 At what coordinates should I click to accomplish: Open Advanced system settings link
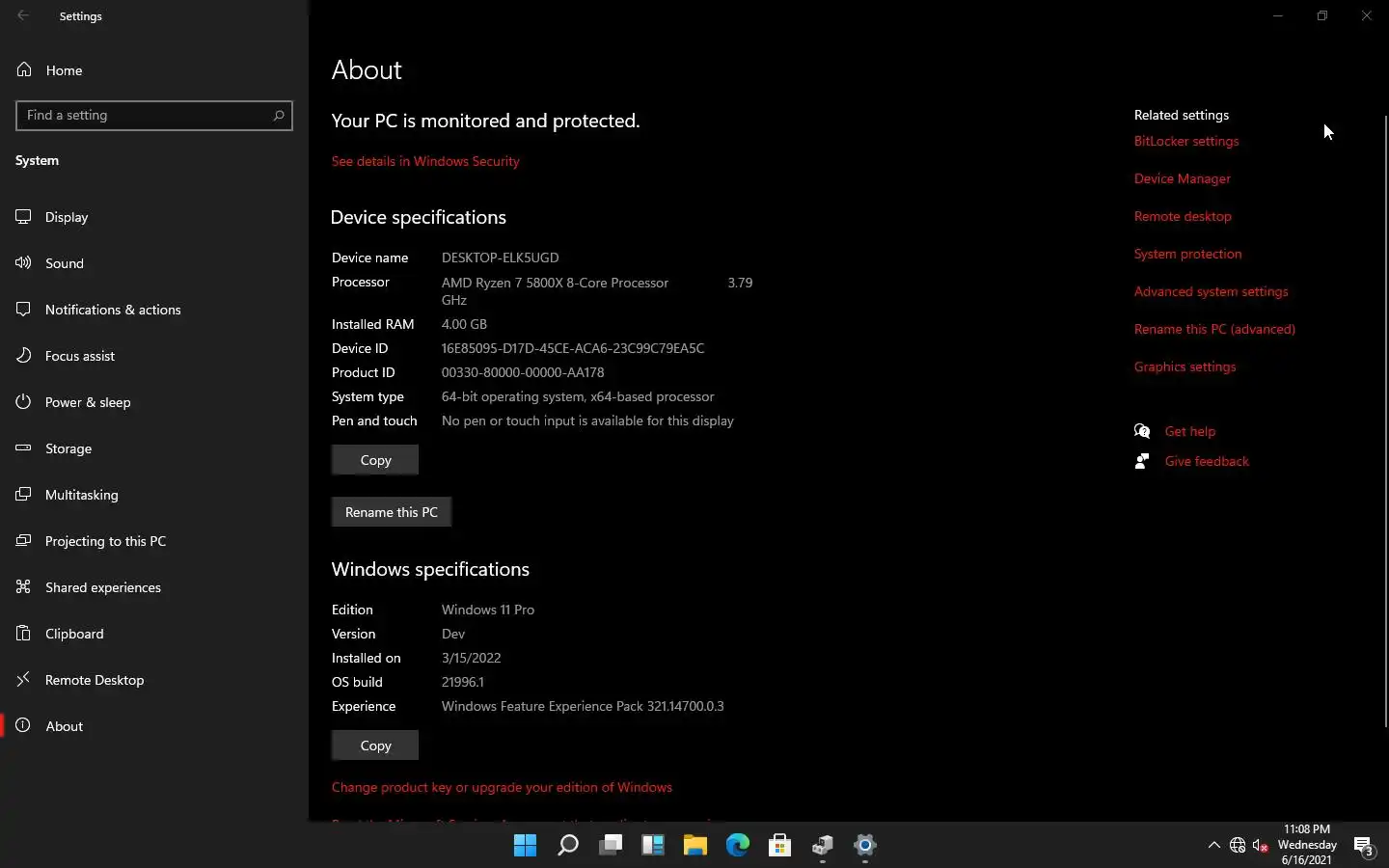1211,291
